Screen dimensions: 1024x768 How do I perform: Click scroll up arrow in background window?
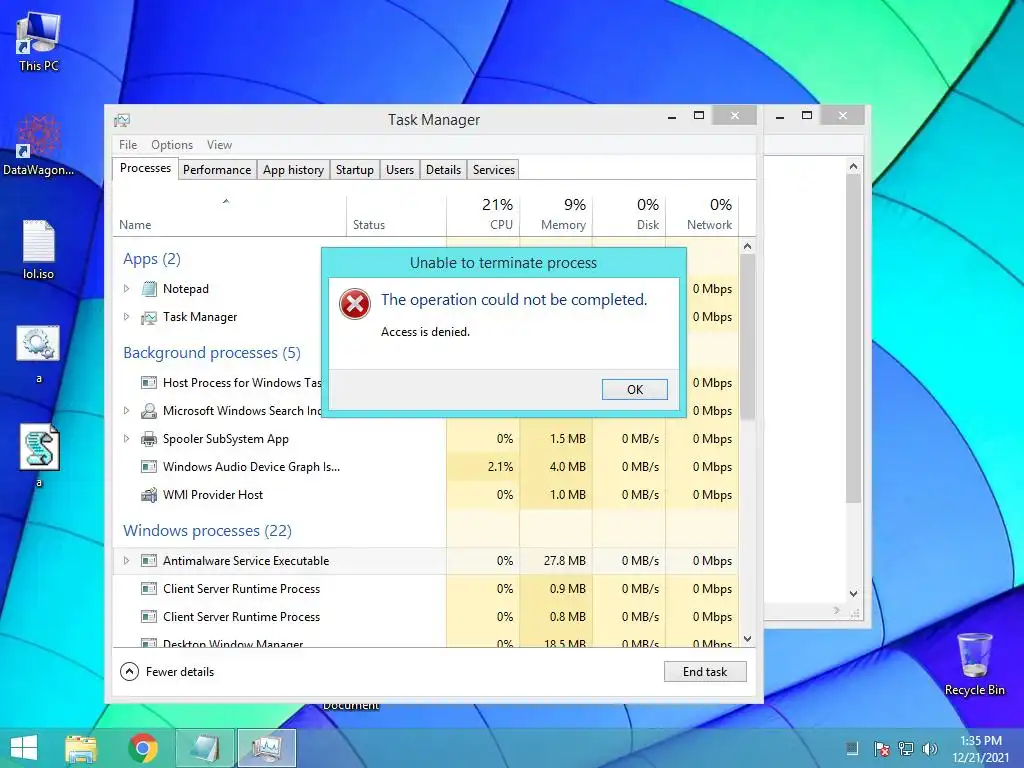click(x=854, y=167)
